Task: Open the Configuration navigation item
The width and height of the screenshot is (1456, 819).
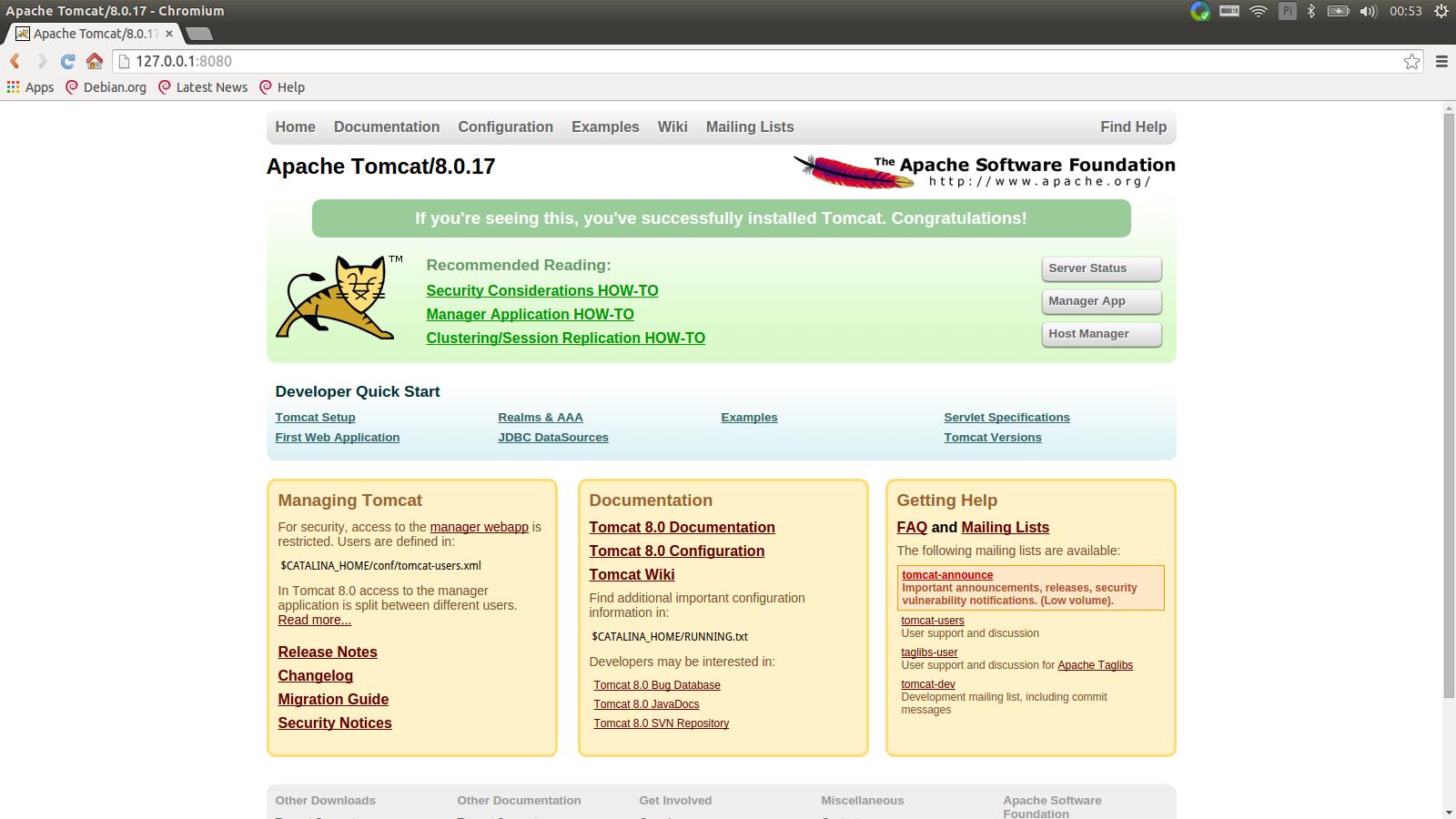Action: click(506, 127)
